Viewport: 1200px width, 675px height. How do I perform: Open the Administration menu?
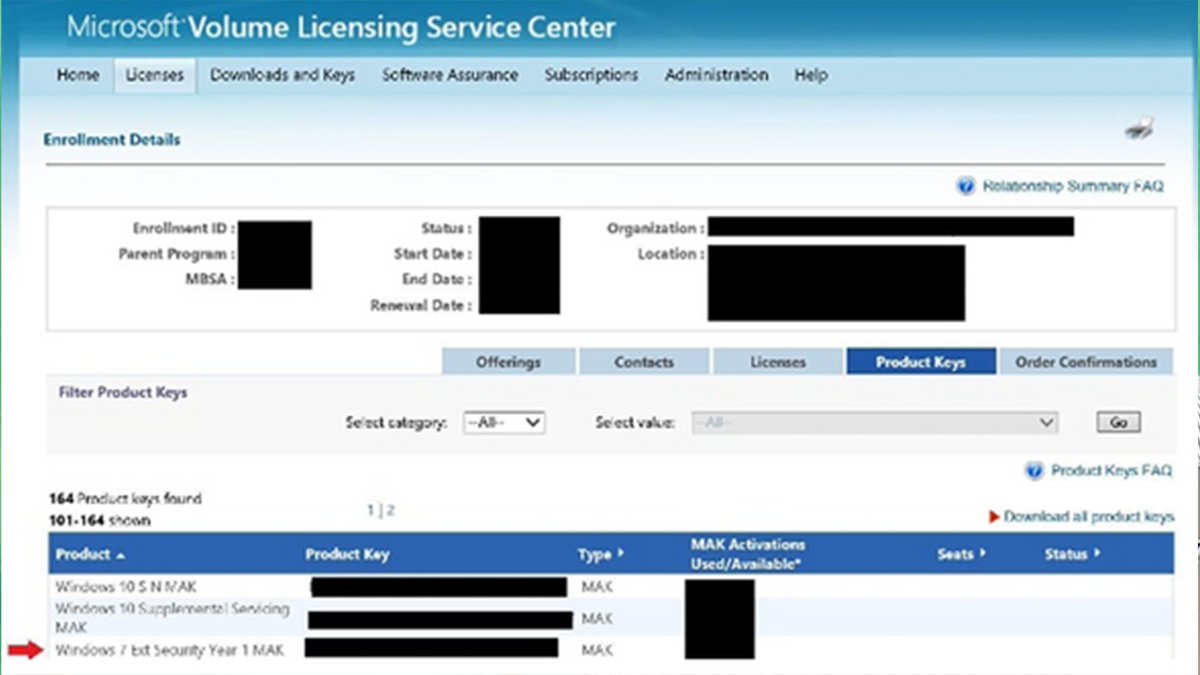click(716, 75)
